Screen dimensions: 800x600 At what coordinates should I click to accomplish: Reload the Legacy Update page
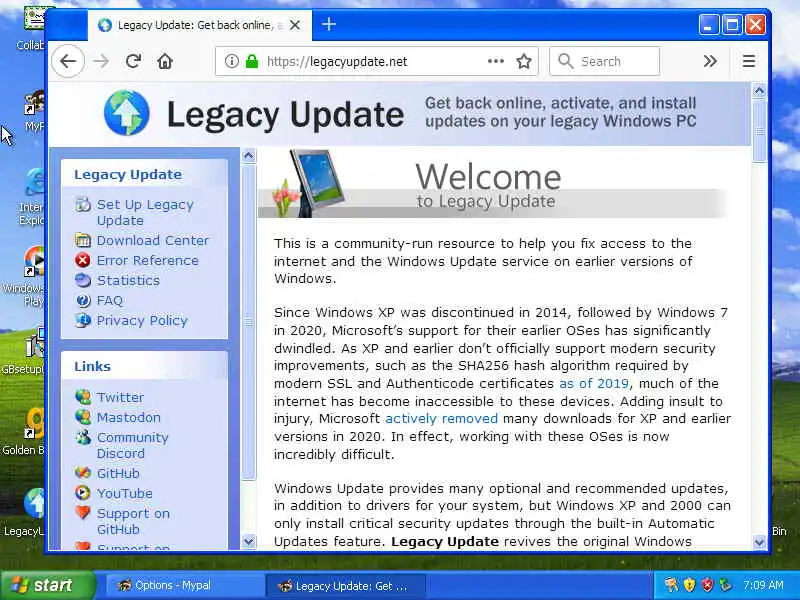coord(133,62)
